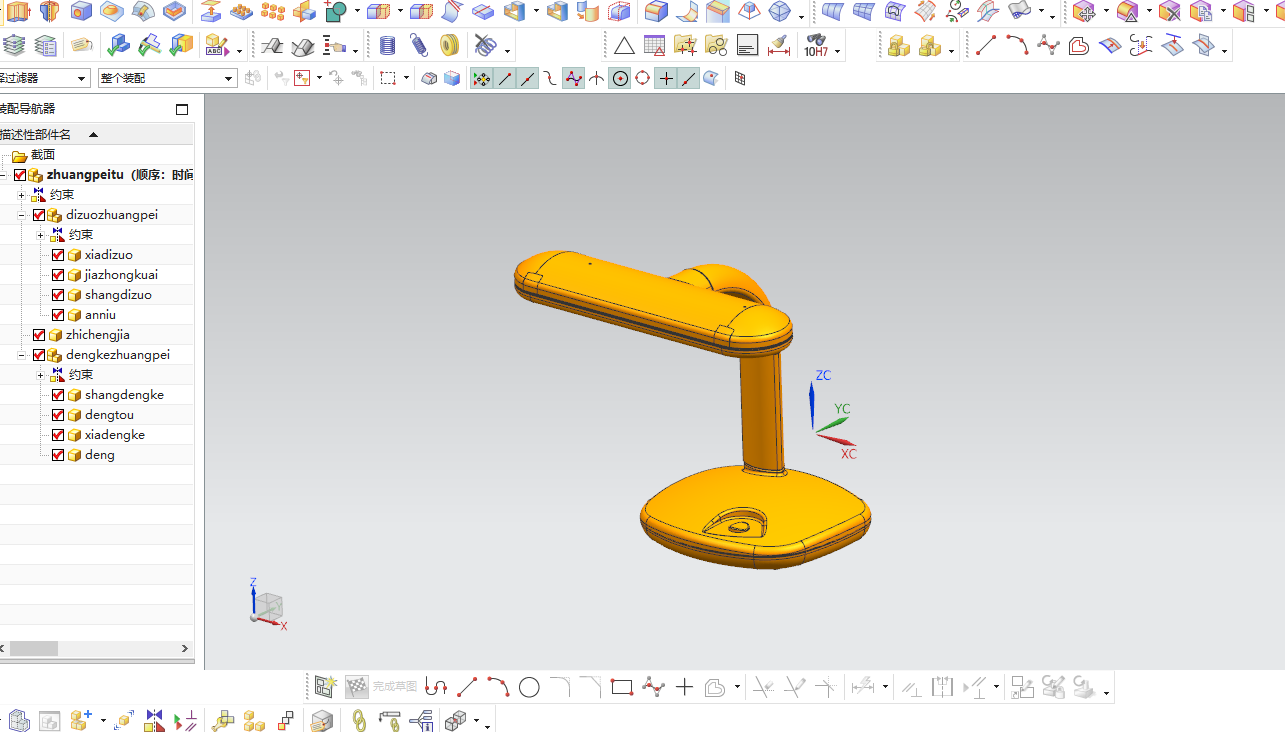Open the dropdown arrow beside the 10H7 tool
This screenshot has height=732, width=1285.
point(837,50)
